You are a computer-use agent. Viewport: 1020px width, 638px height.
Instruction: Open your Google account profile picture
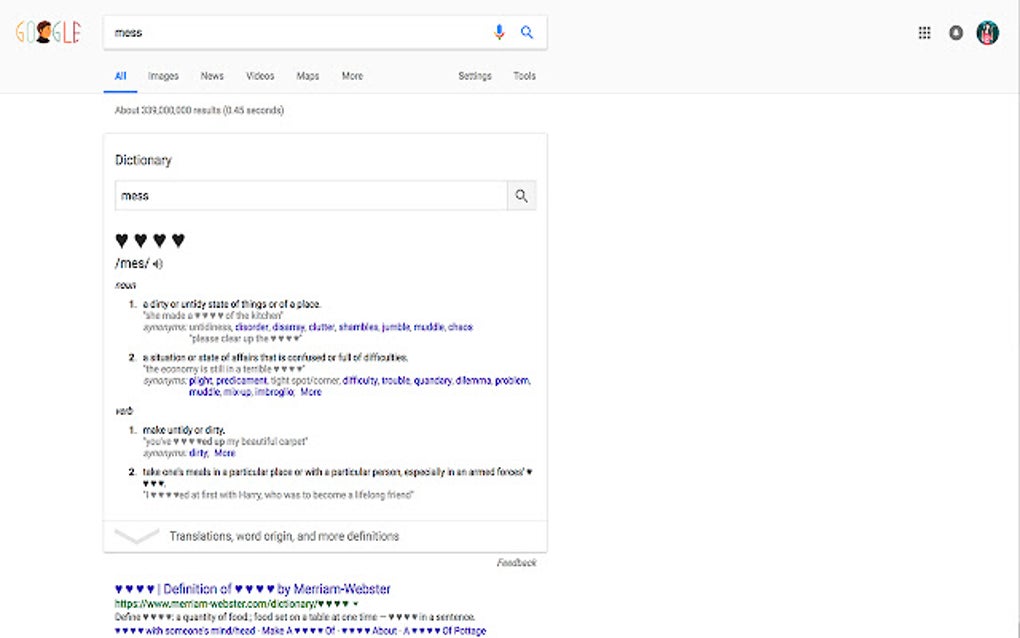(x=987, y=32)
